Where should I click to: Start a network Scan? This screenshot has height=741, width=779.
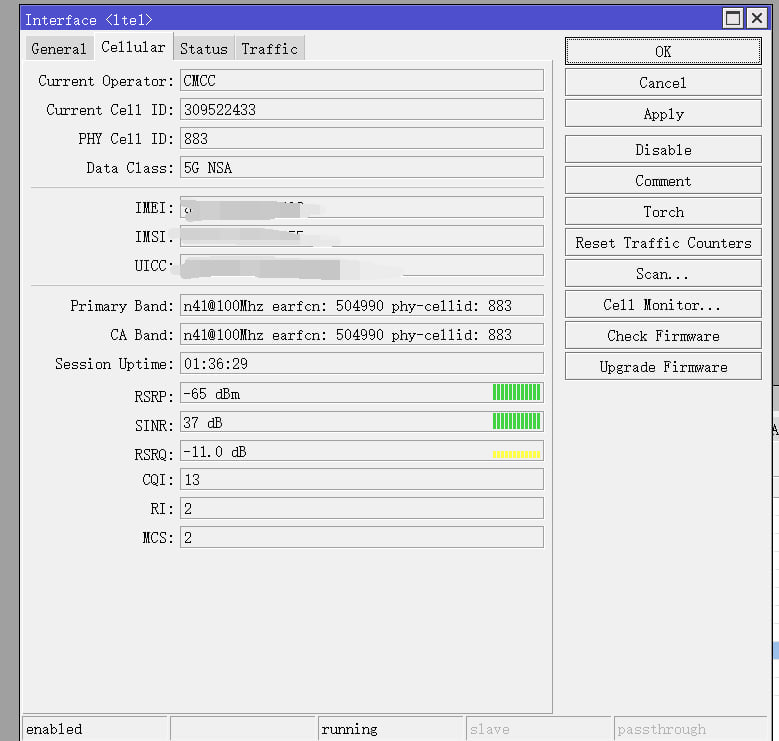click(662, 274)
